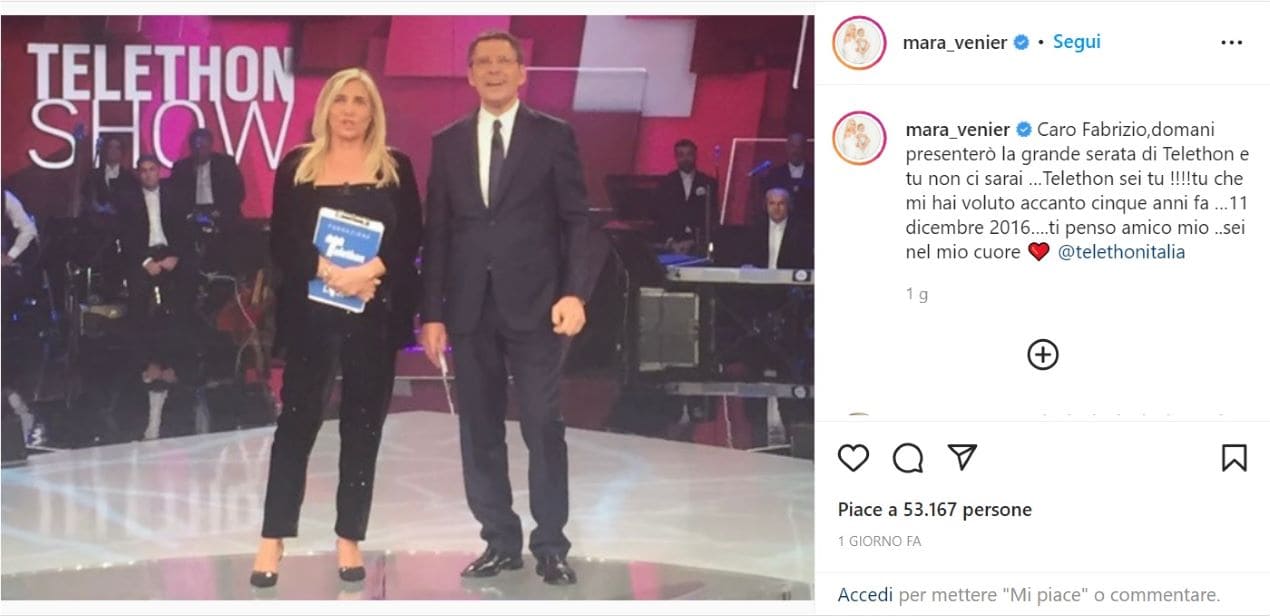The height and width of the screenshot is (616, 1270).
Task: Follow the account via Segui
Action: coord(1076,43)
